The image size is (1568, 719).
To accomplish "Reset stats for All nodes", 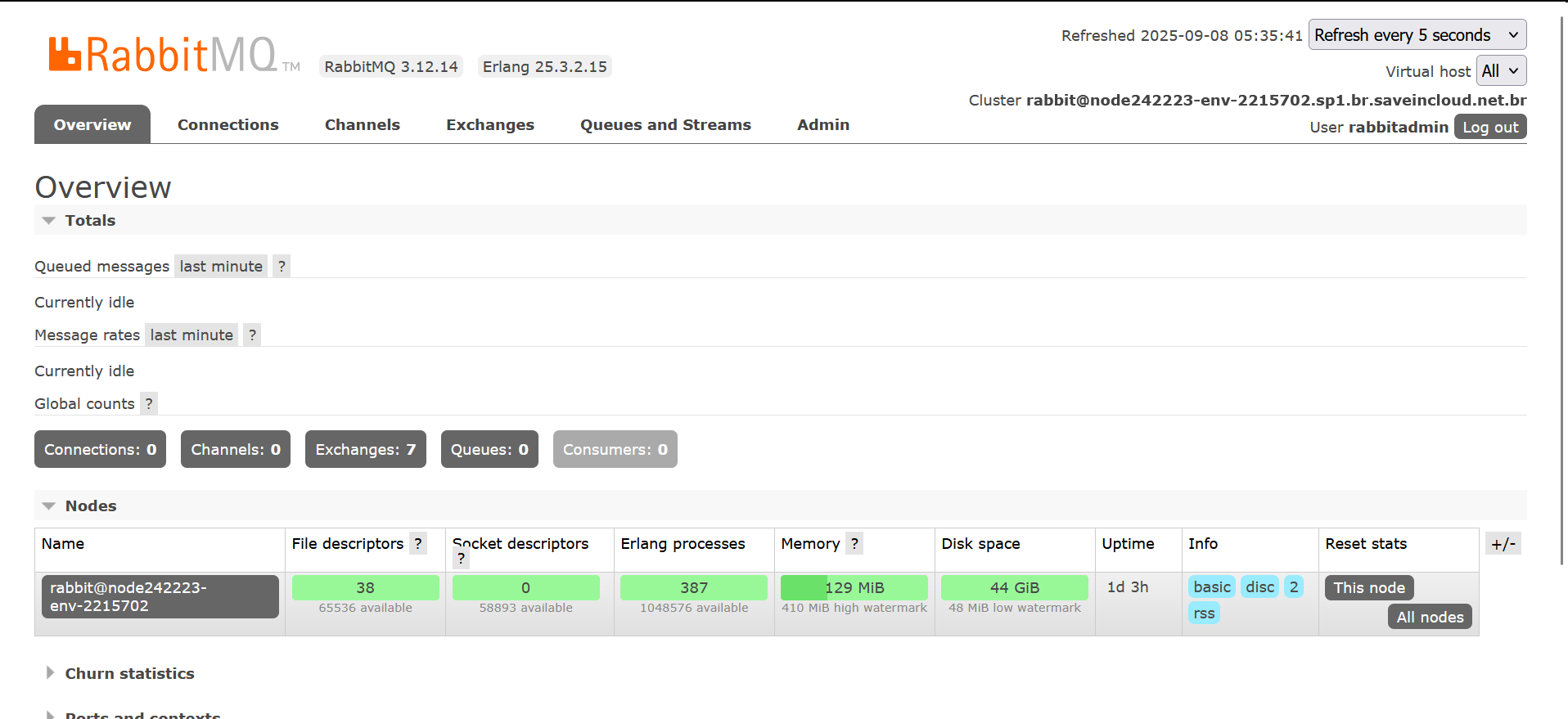I will coord(1430,617).
